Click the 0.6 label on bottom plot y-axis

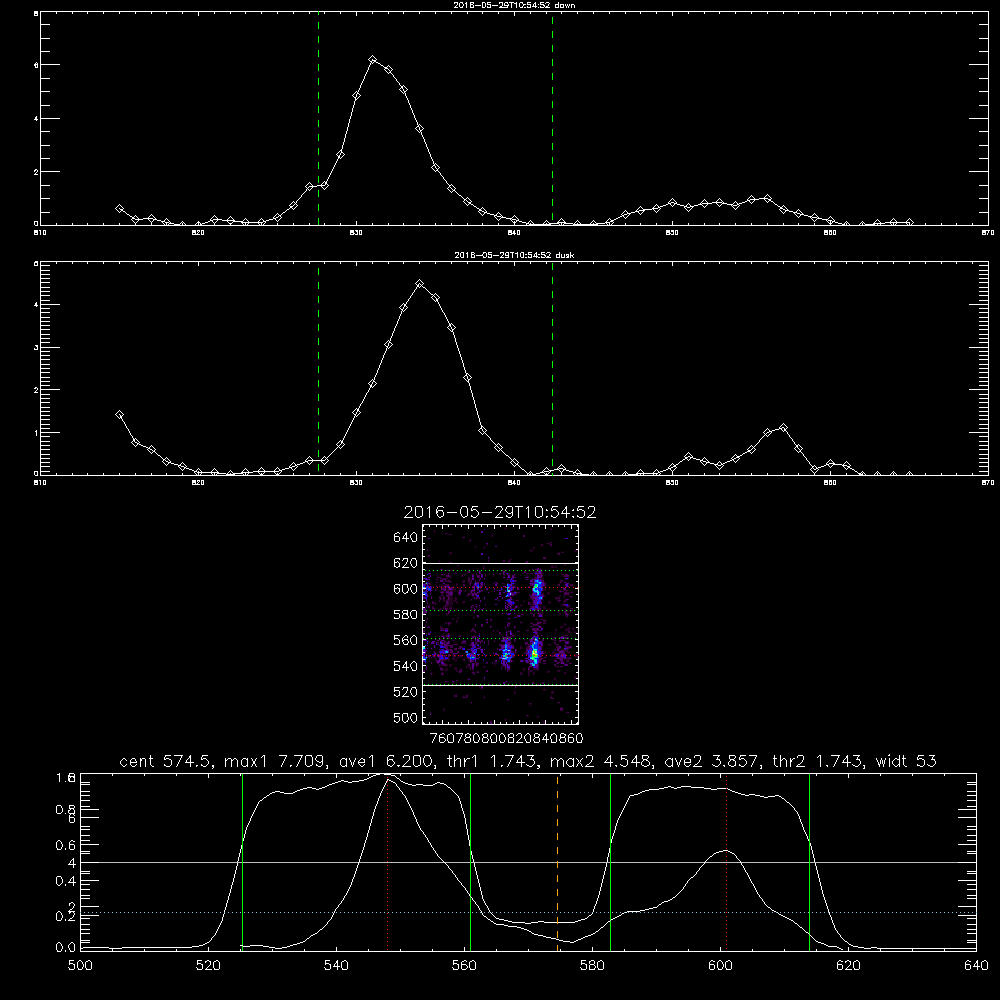coord(66,846)
